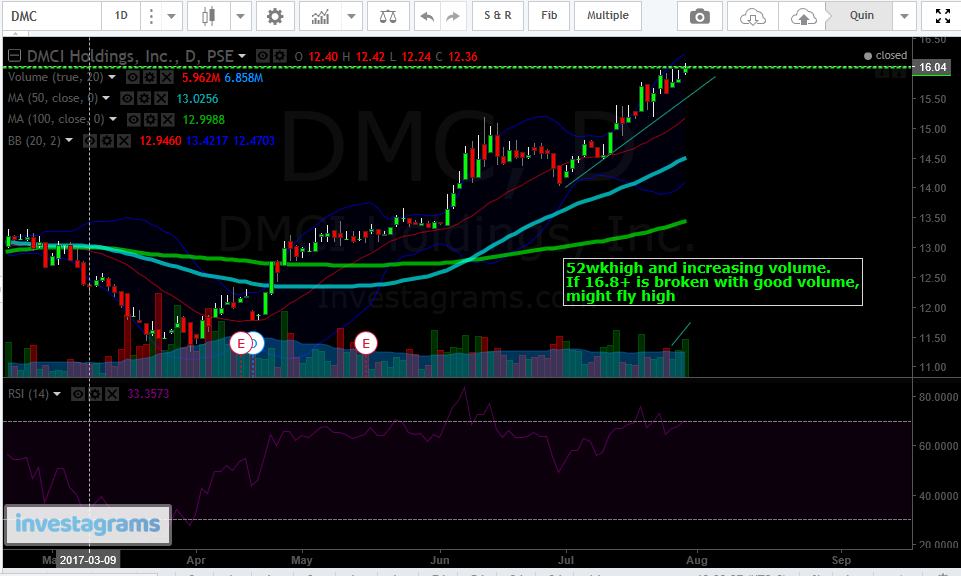
Task: Expand the Quin layout dropdown arrow
Action: click(x=904, y=17)
